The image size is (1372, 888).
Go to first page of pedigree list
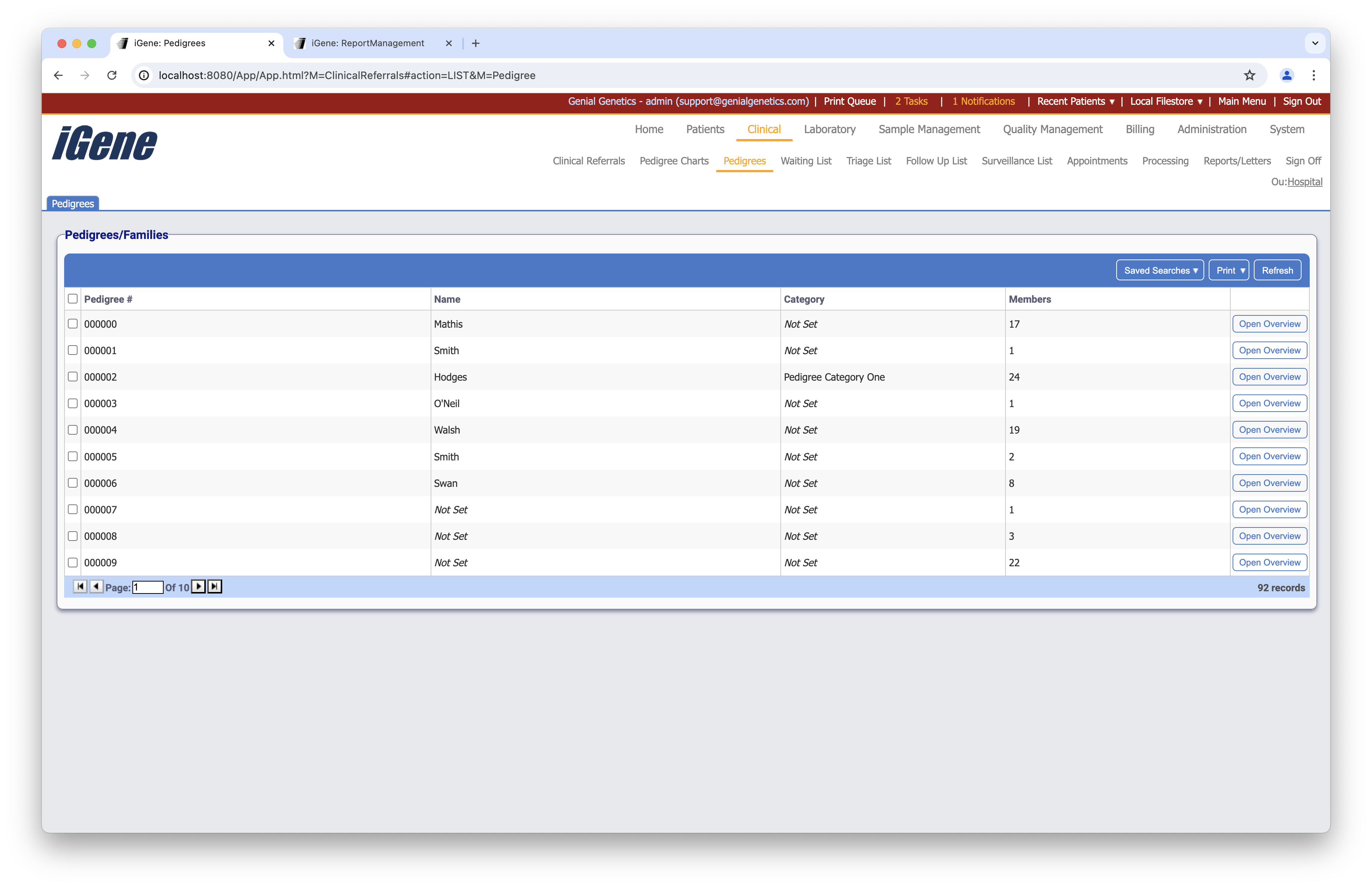80,587
